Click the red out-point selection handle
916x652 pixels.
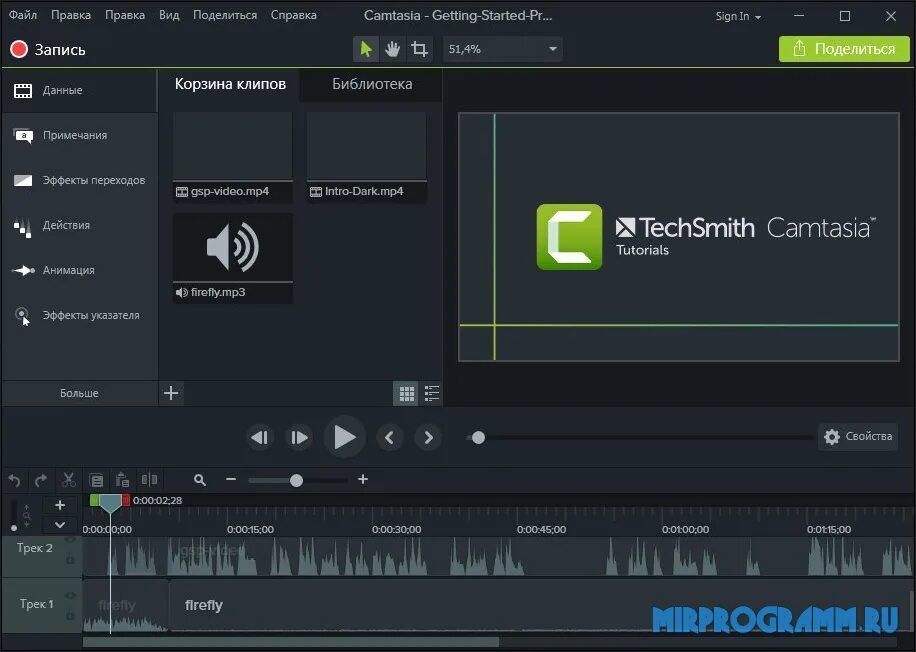point(126,500)
